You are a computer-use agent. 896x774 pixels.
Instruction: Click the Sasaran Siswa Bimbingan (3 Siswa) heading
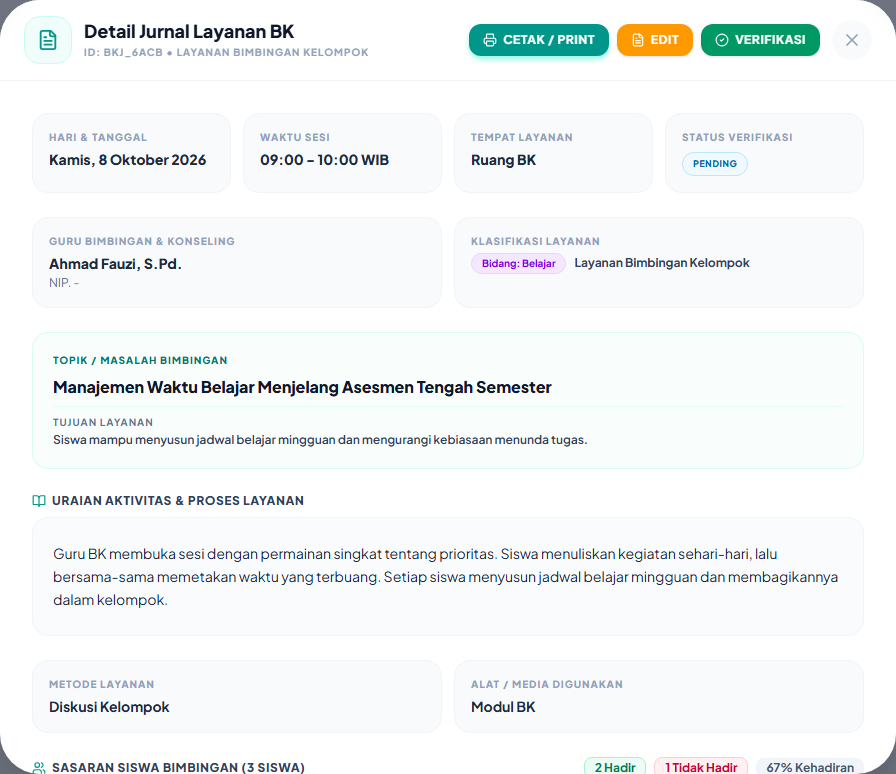178,768
